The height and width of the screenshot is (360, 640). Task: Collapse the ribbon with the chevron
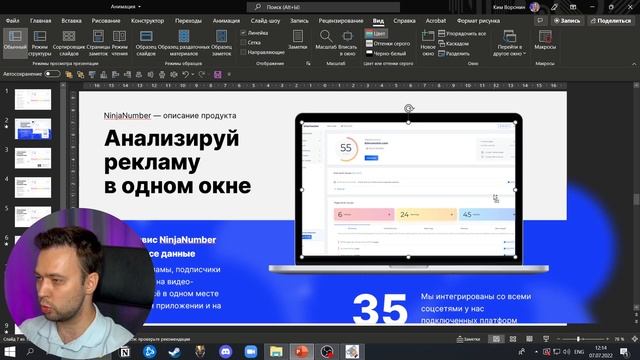point(634,64)
